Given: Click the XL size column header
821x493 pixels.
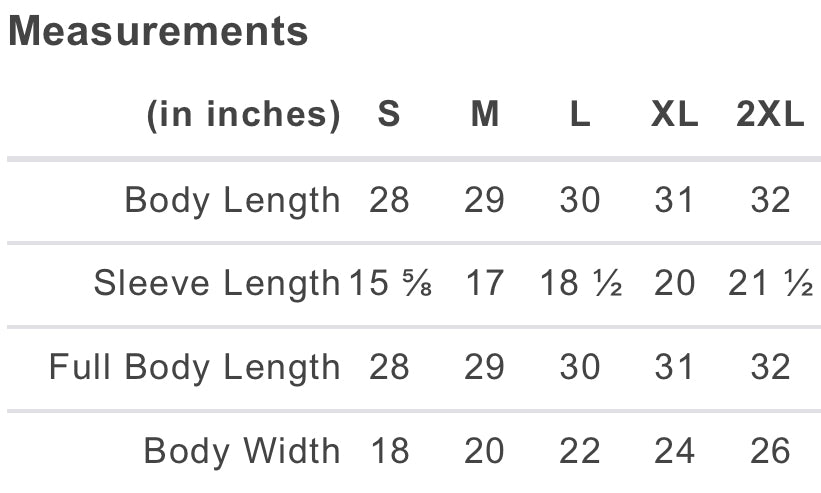Looking at the screenshot, I should 675,115.
